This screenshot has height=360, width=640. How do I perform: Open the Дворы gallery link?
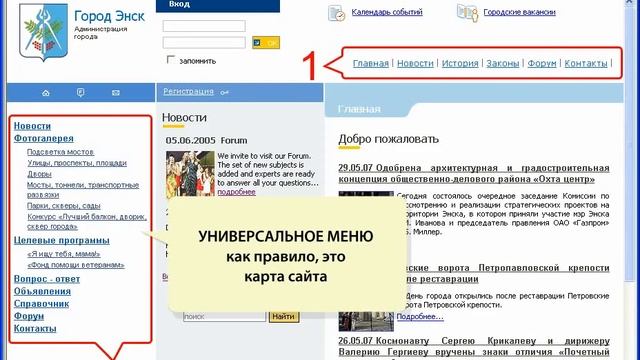click(39, 174)
